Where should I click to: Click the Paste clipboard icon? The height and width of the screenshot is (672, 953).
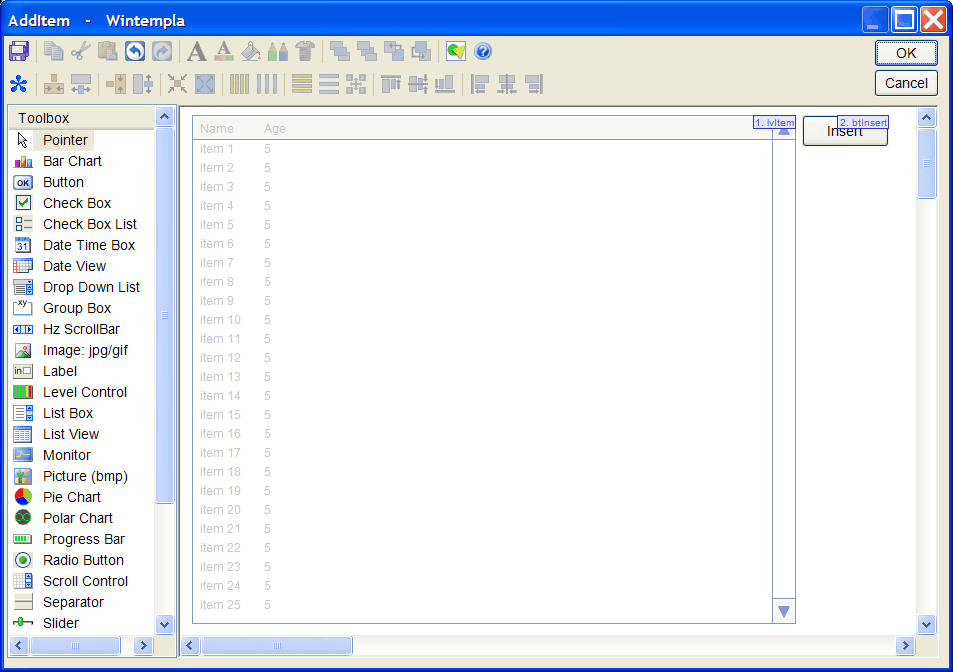[x=108, y=51]
